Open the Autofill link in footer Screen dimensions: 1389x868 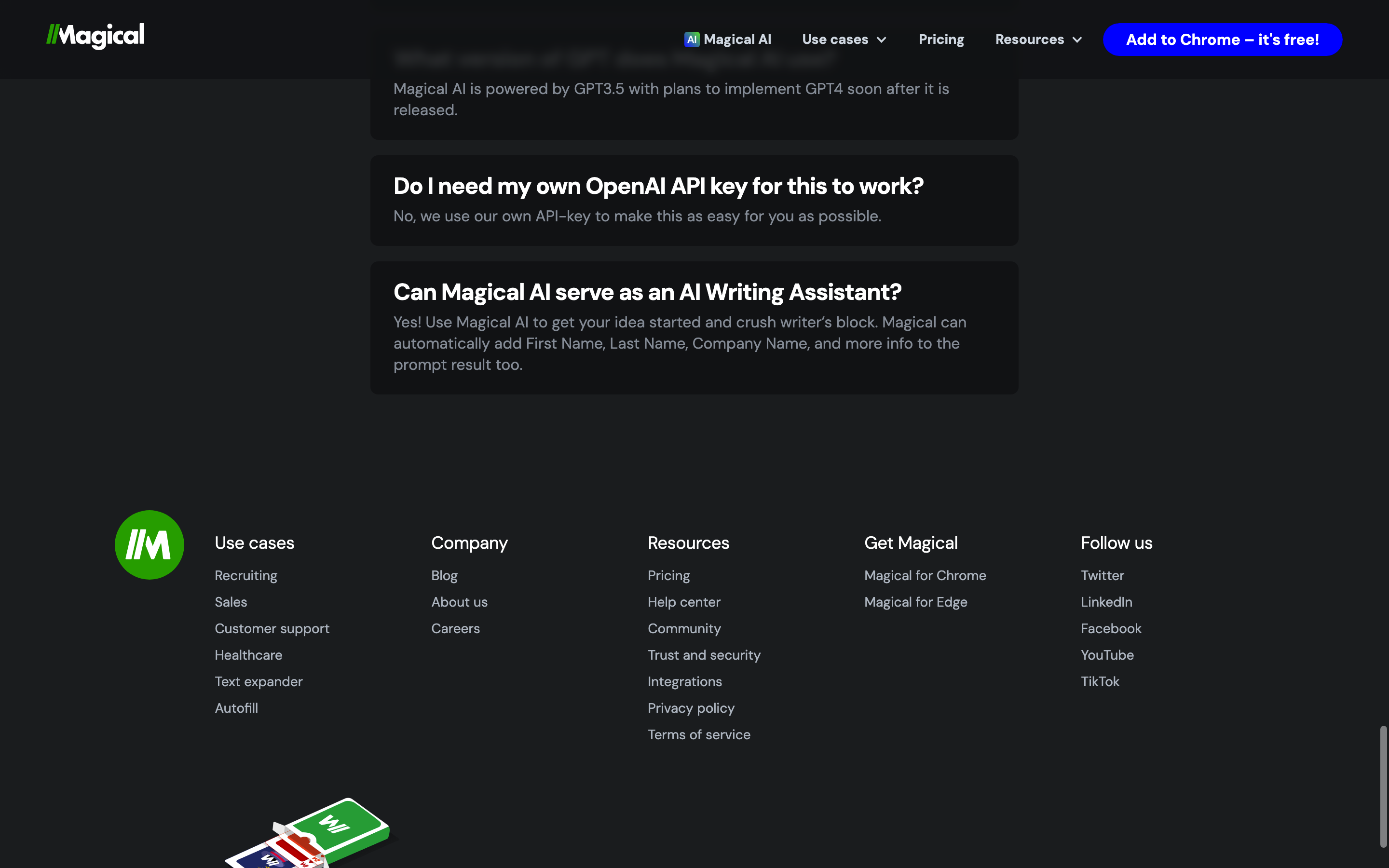point(236,708)
